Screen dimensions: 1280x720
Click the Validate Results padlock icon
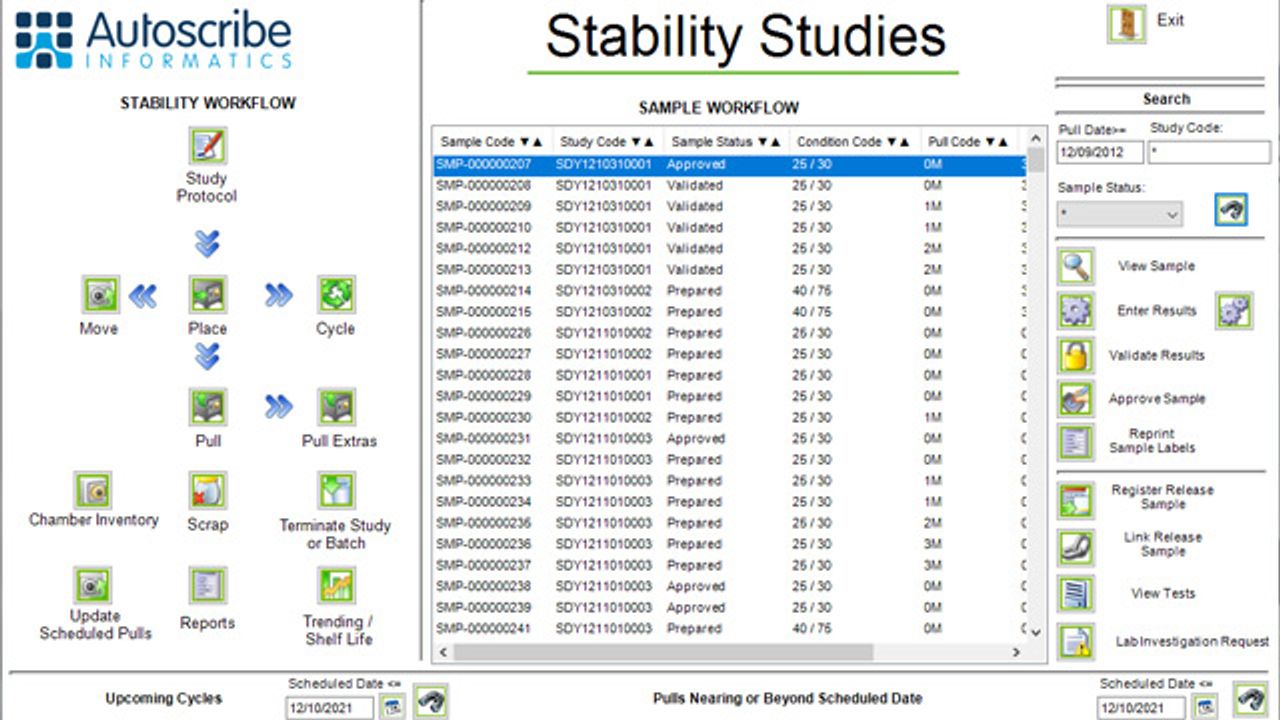1076,355
